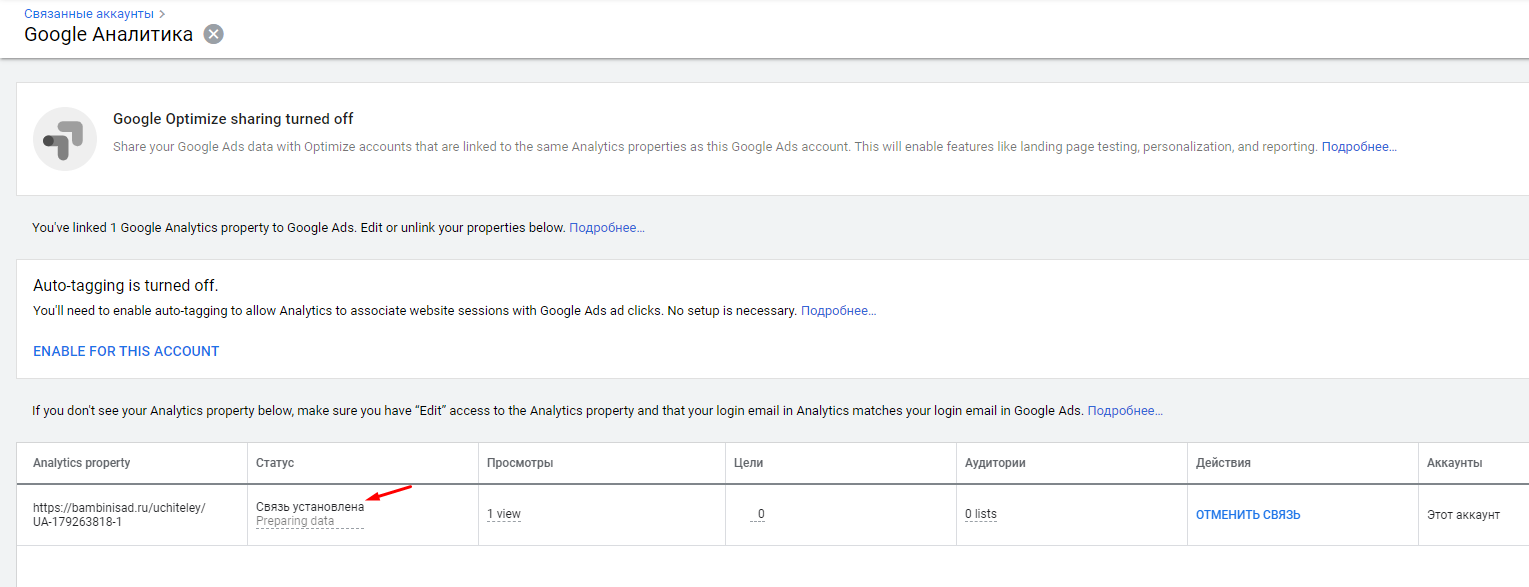Select the bambinisad.ru property row
This screenshot has height=587, width=1529.
tap(772, 515)
